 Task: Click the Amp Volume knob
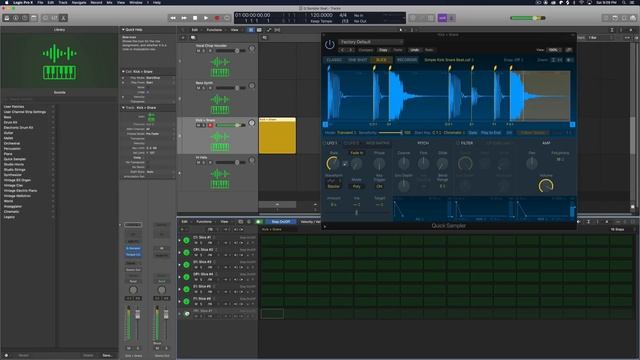[x=546, y=186]
